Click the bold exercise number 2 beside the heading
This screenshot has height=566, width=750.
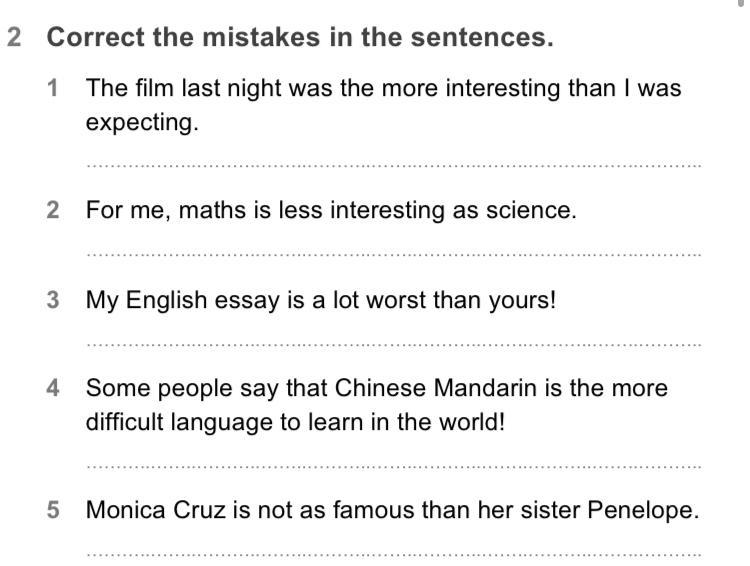point(14,37)
